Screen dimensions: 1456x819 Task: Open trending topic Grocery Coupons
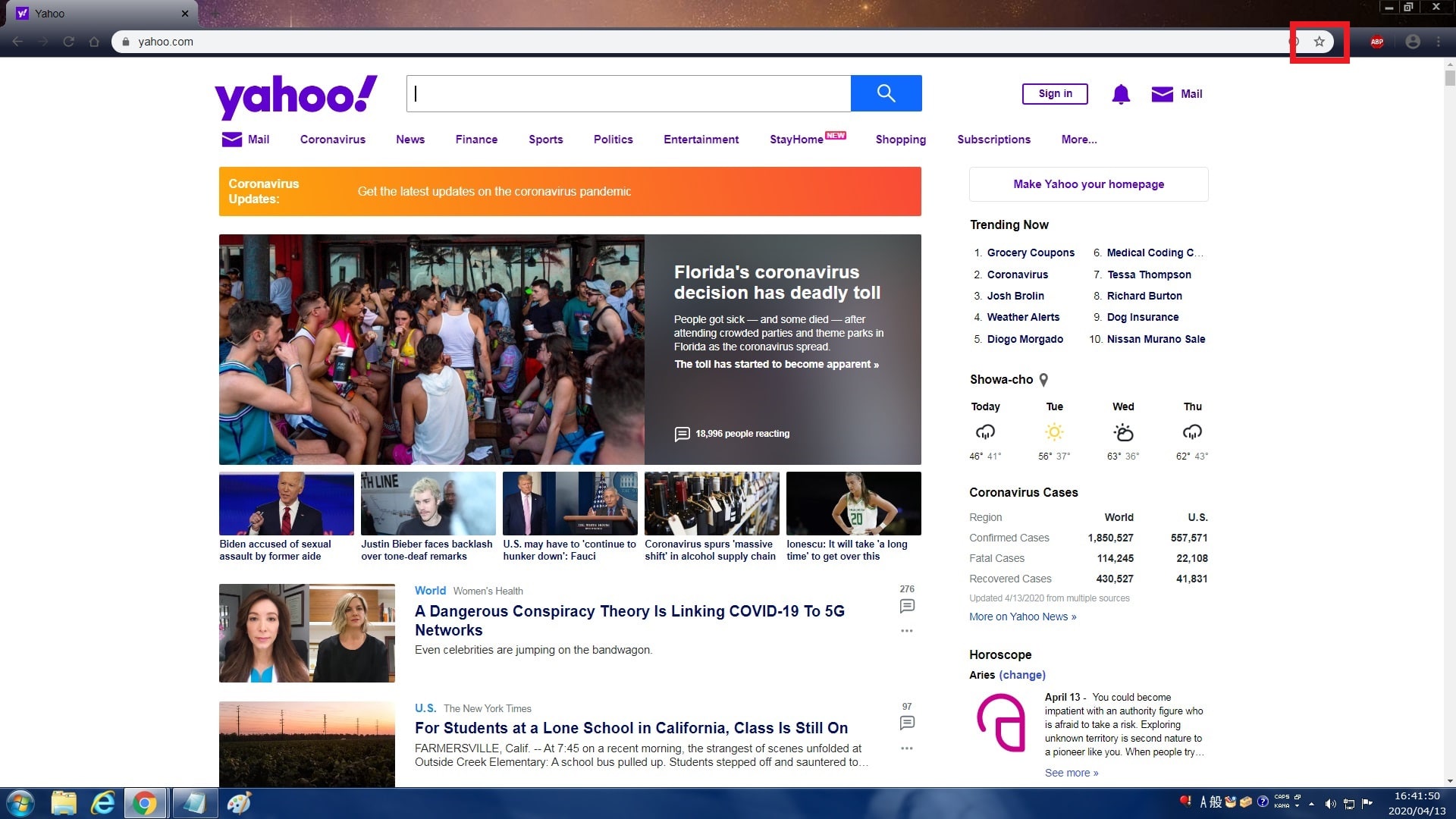click(1031, 253)
